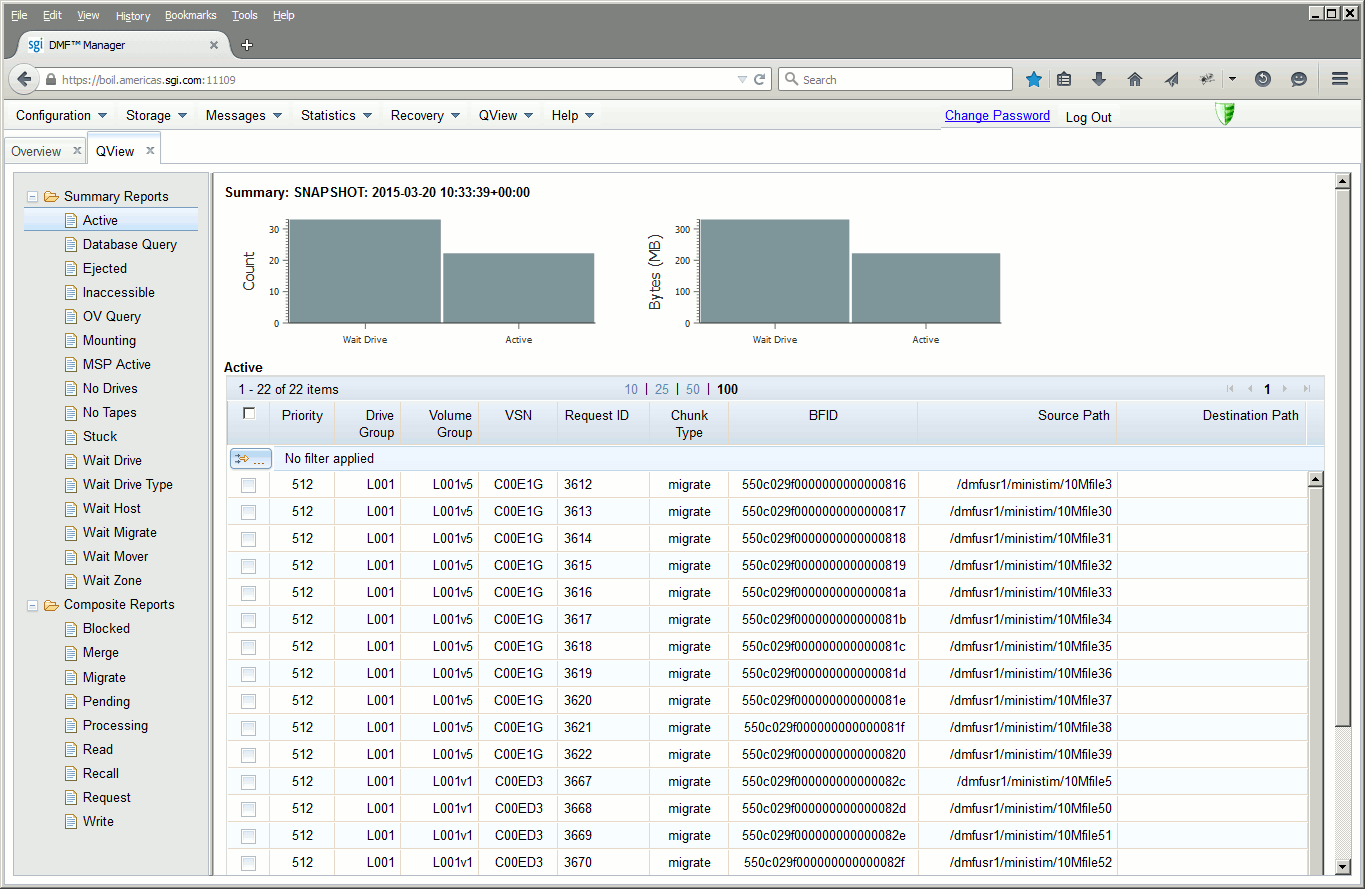Go to the last page of results
The height and width of the screenshot is (889, 1365).
(1306, 389)
